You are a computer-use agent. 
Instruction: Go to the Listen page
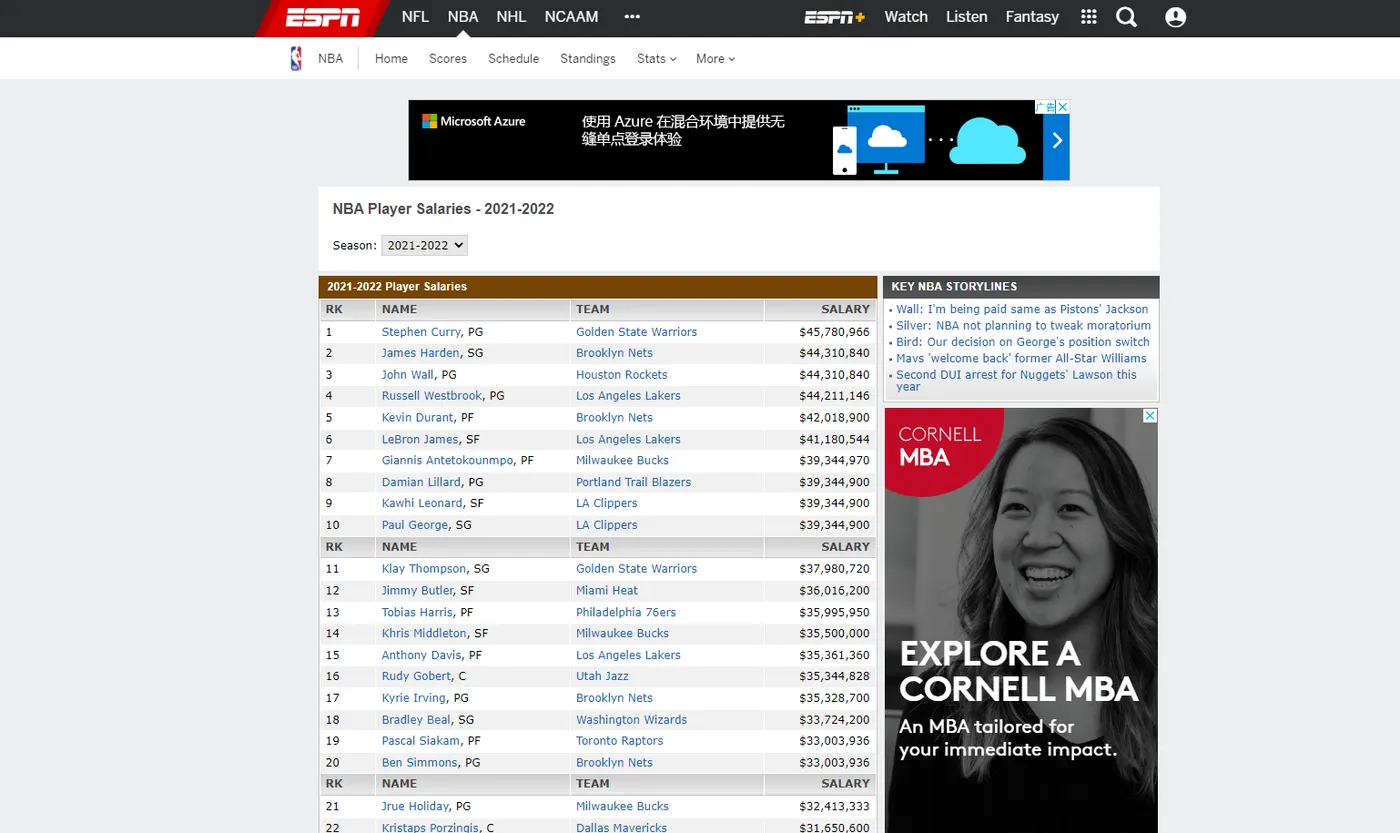click(966, 17)
